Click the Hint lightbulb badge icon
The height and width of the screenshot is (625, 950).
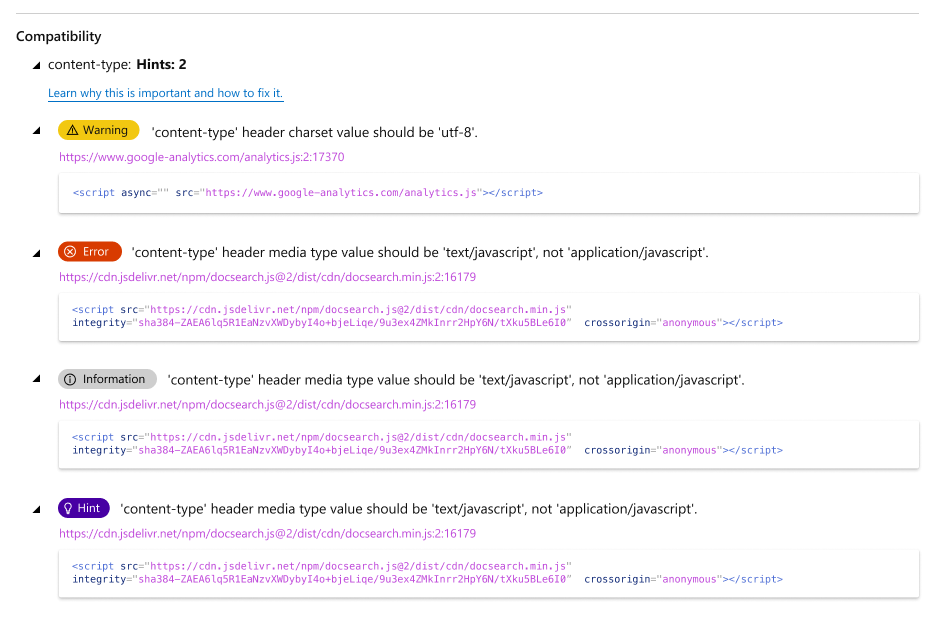pyautogui.click(x=83, y=508)
